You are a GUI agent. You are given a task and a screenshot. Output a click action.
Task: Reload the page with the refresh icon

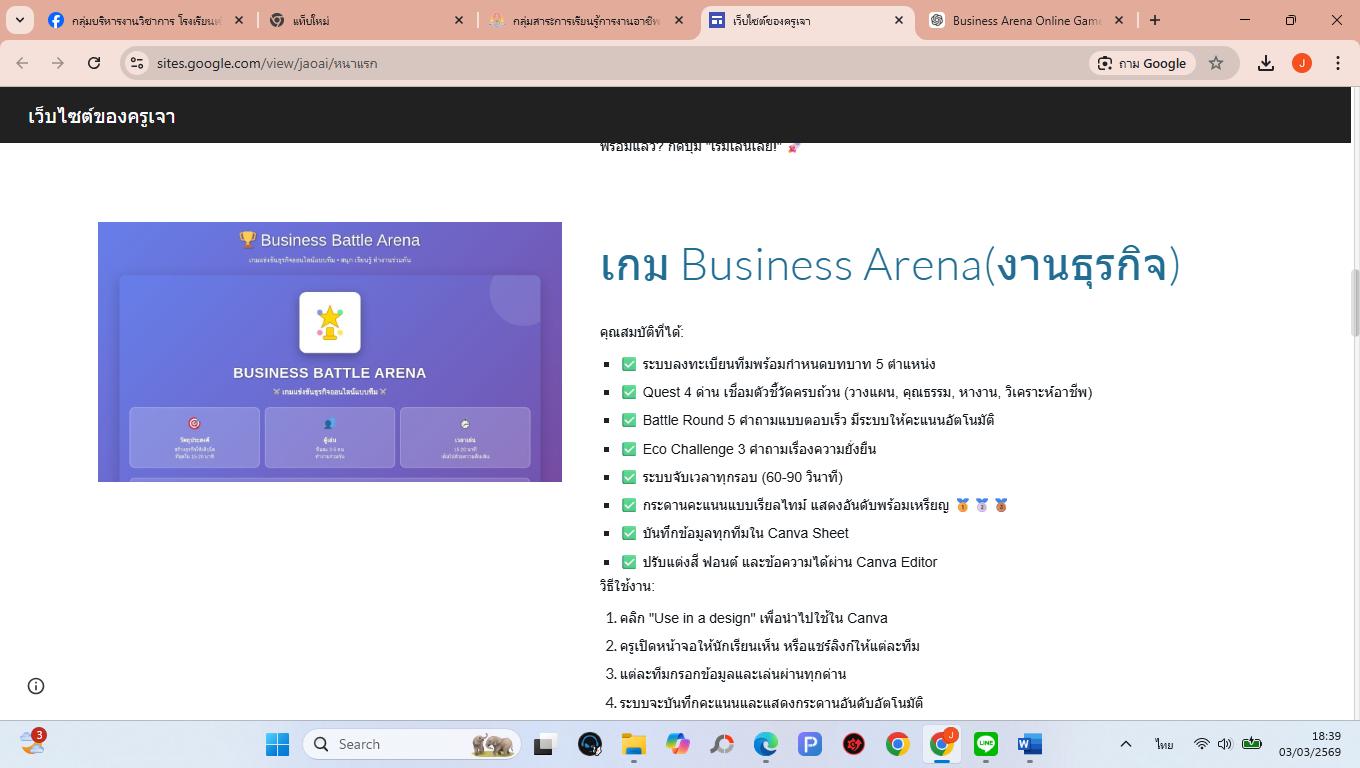click(94, 63)
